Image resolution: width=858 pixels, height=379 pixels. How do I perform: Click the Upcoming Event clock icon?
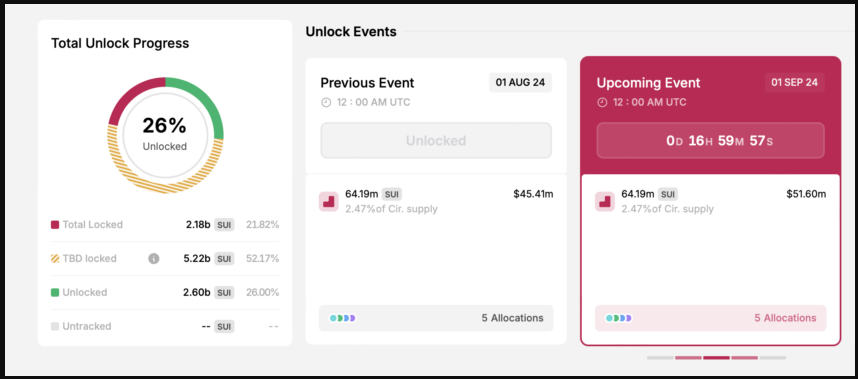pos(602,102)
